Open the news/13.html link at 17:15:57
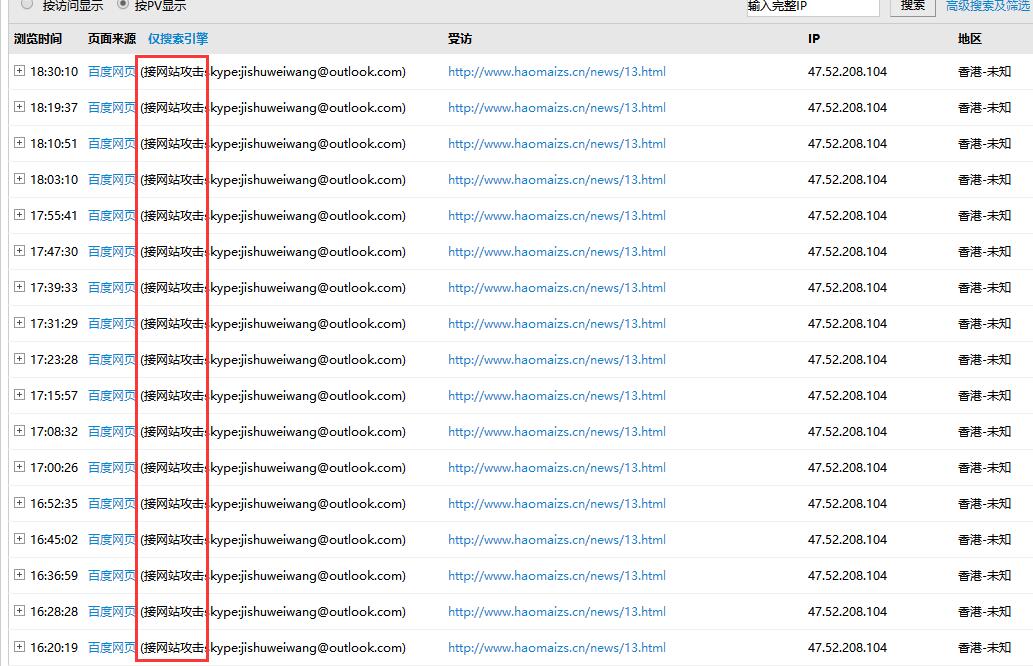This screenshot has width=1033, height=666. coord(556,396)
